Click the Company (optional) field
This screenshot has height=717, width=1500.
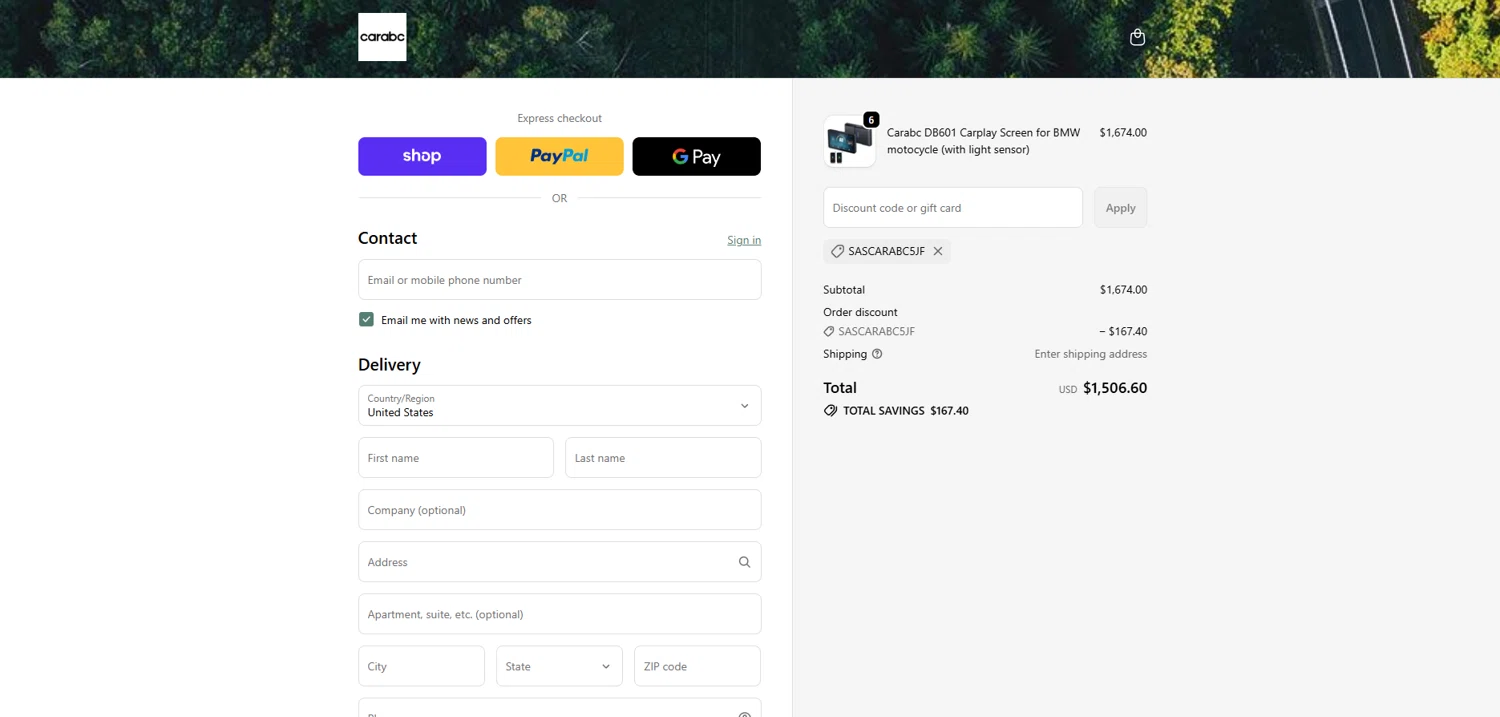coord(560,510)
